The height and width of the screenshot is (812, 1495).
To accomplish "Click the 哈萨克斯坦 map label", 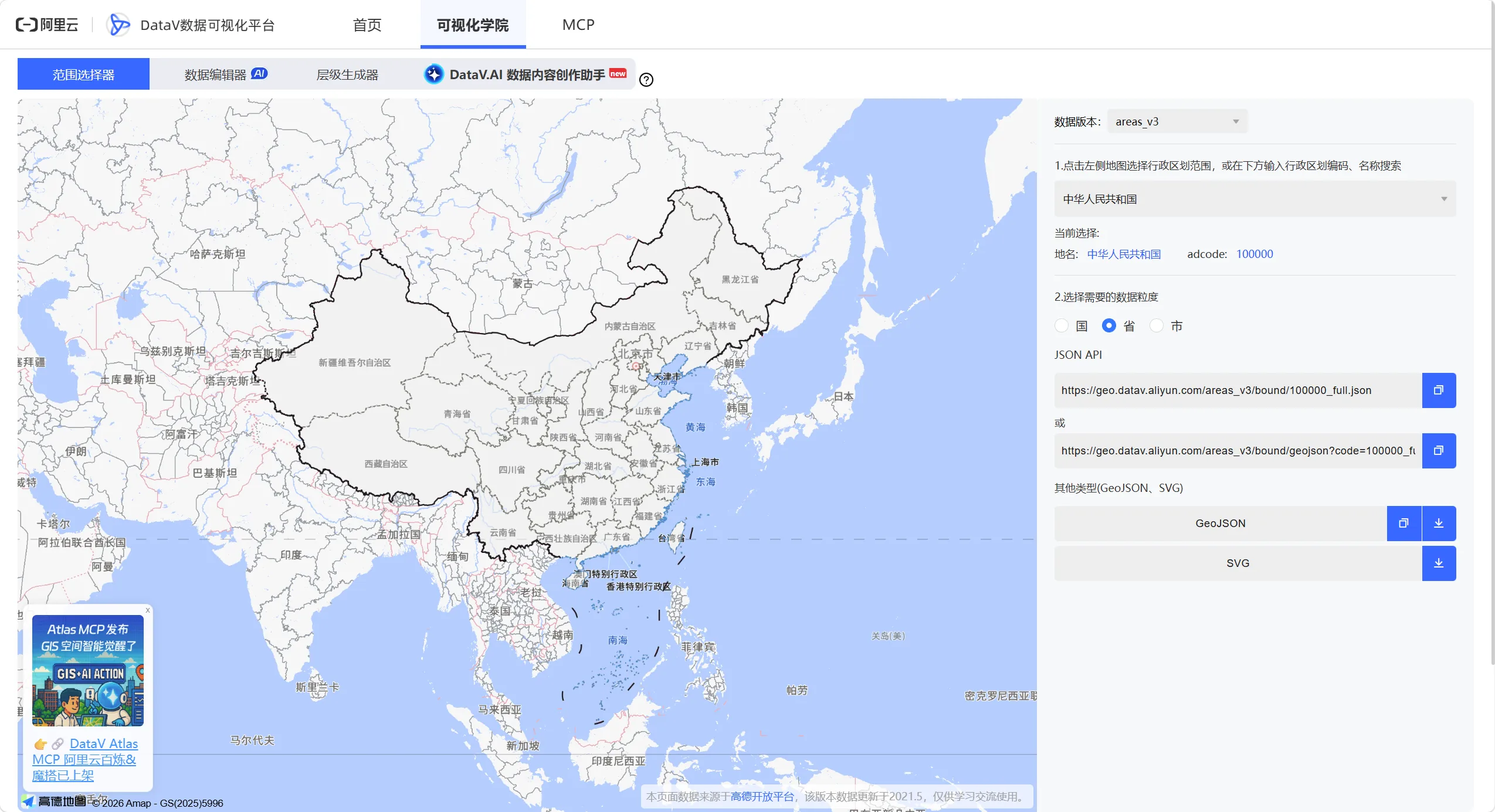I will [x=218, y=254].
